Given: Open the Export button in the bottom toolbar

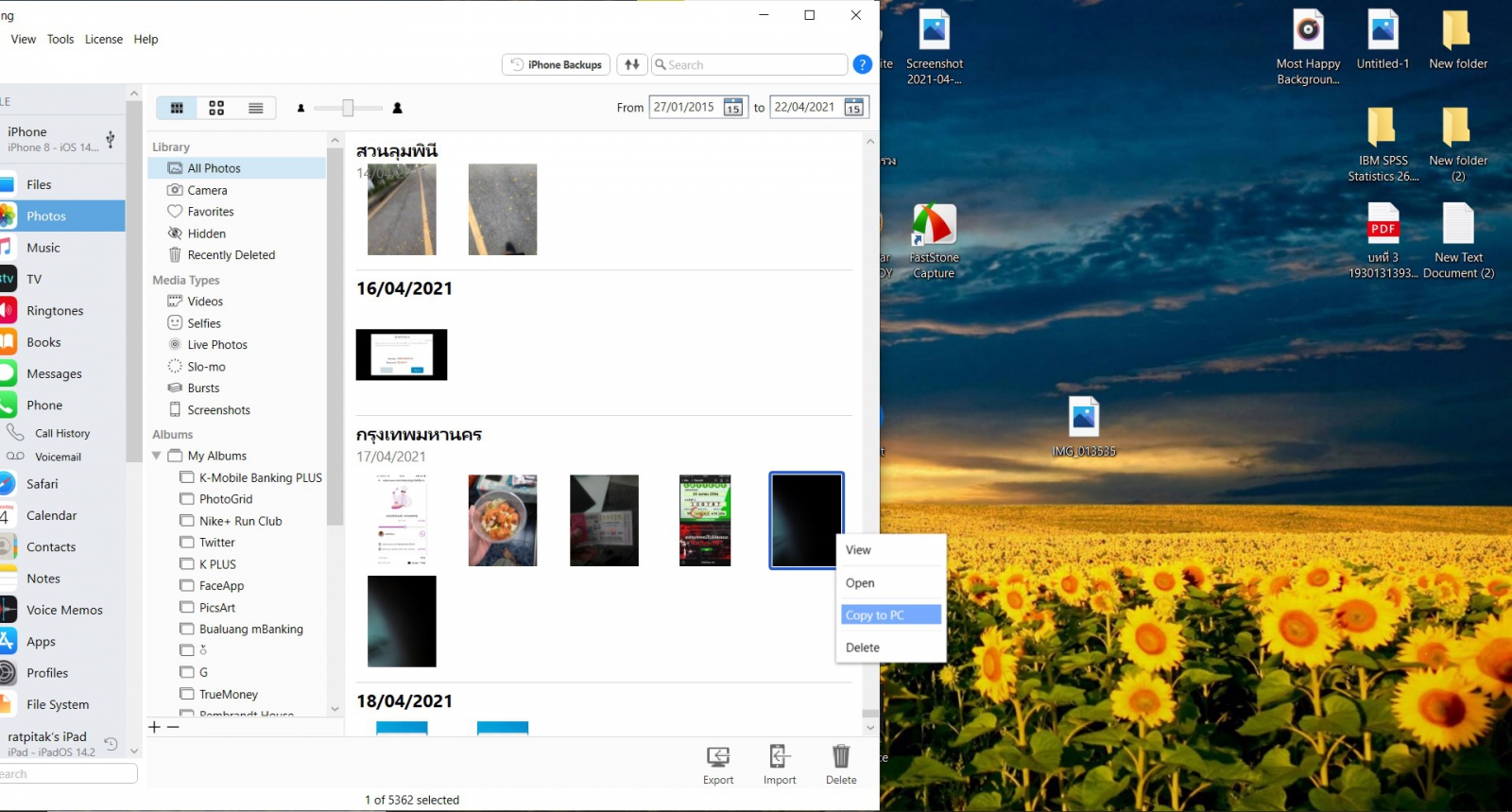Looking at the screenshot, I should 718,765.
